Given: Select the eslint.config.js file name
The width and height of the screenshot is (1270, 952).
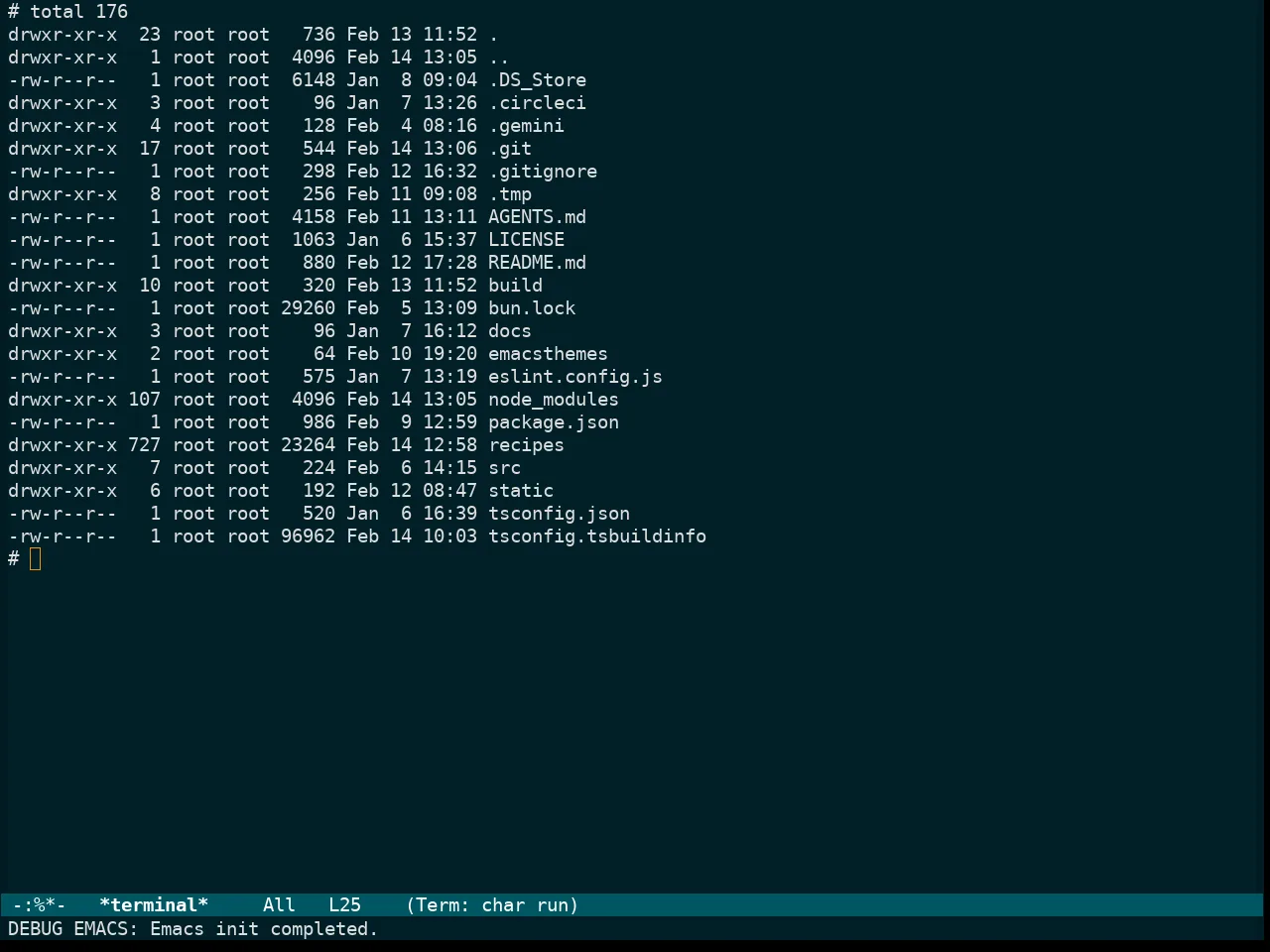Looking at the screenshot, I should click(575, 377).
